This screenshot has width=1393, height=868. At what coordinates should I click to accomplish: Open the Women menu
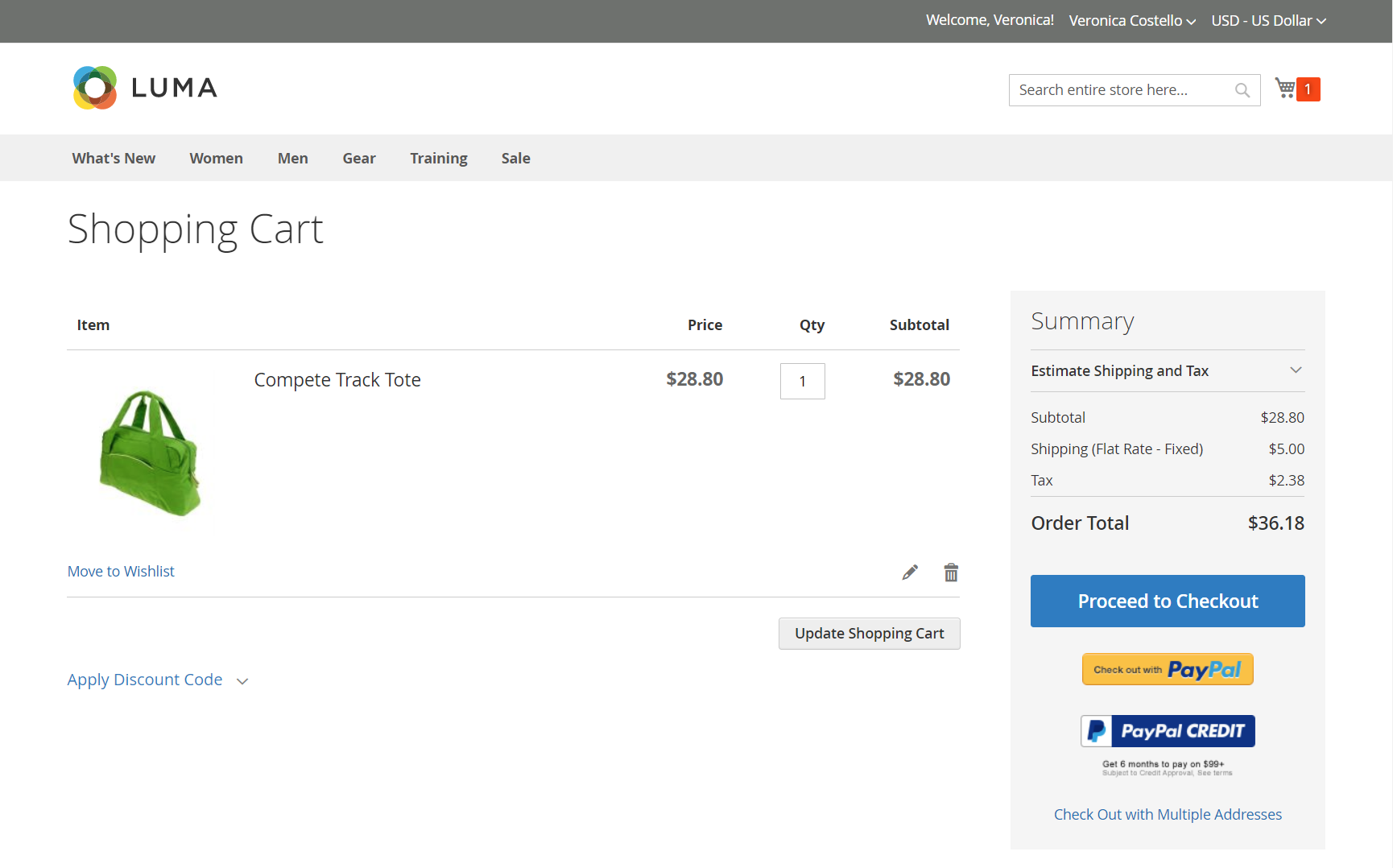(x=216, y=159)
